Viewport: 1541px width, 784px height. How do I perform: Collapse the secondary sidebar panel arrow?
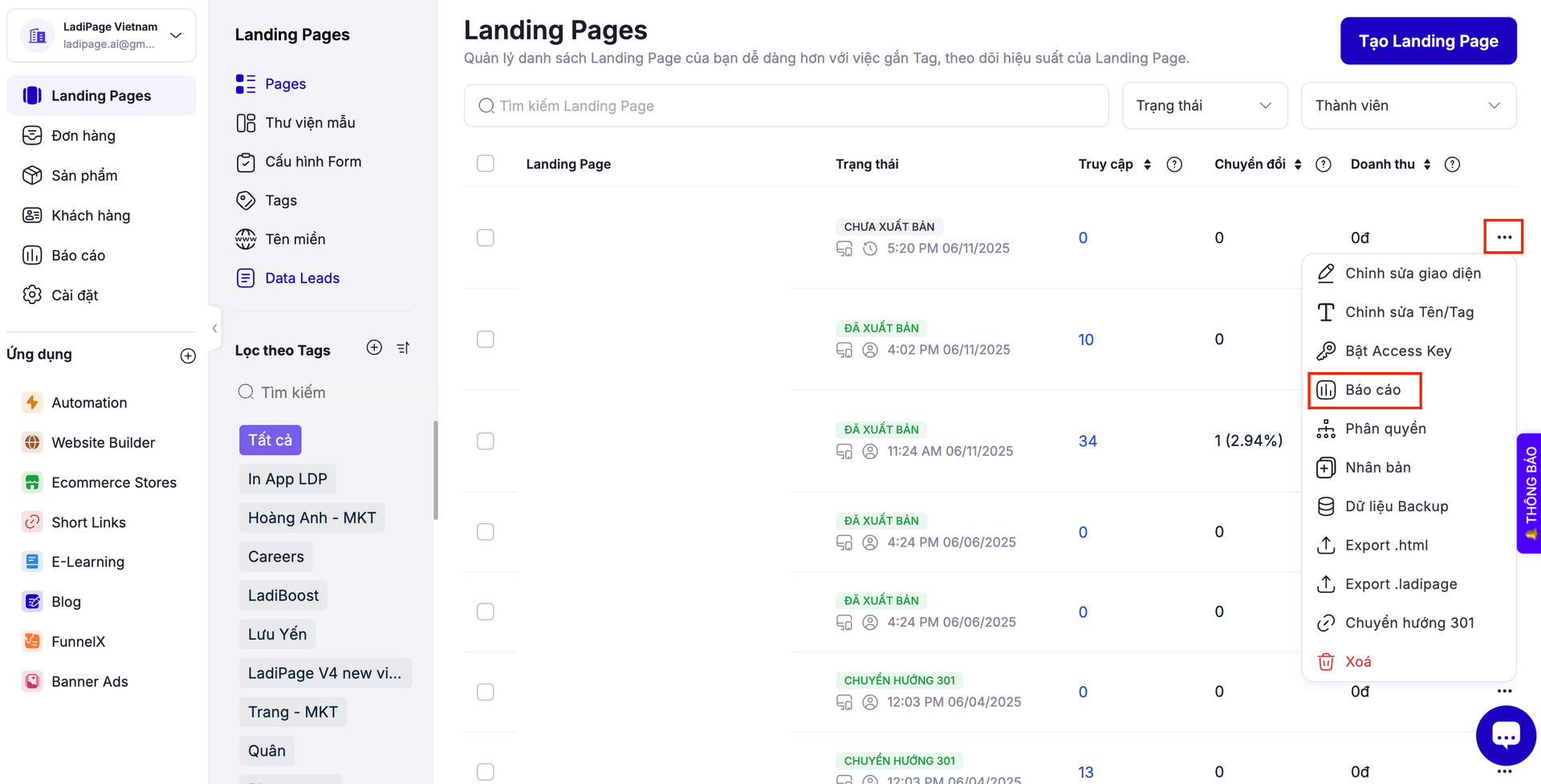(x=214, y=328)
